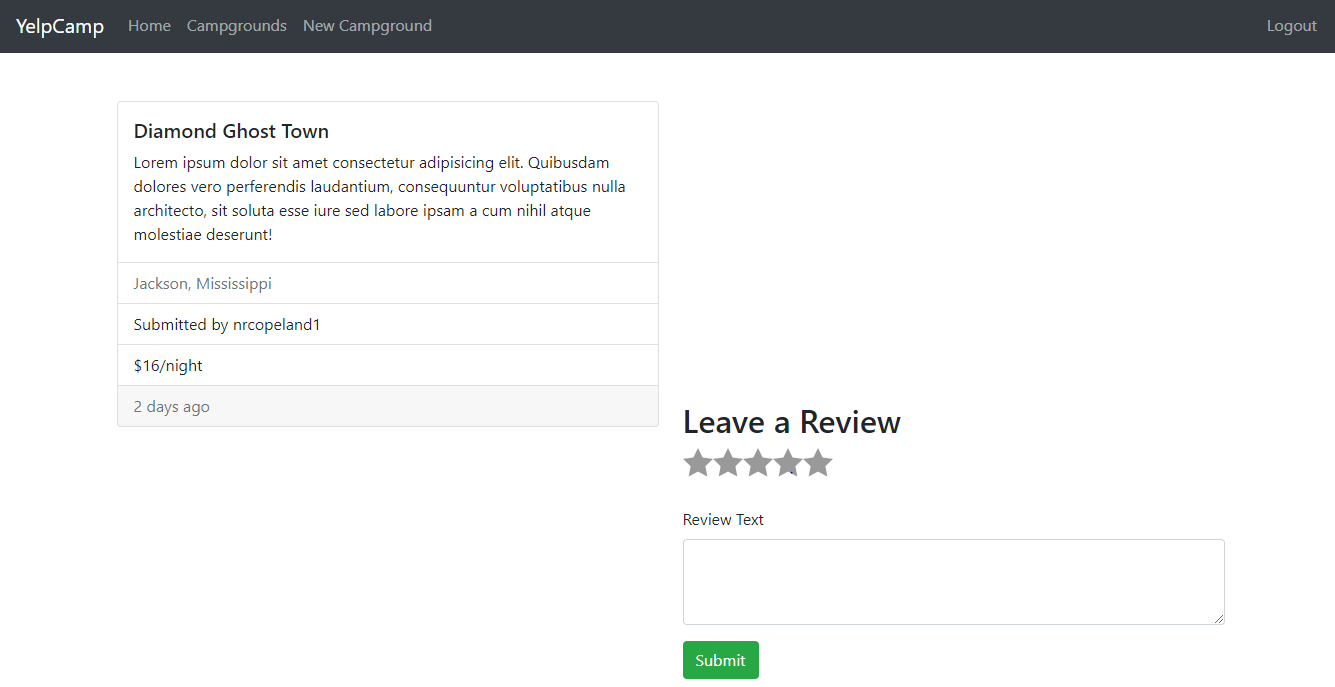
Task: Click the YelpCamp brand logo
Action: click(x=59, y=26)
